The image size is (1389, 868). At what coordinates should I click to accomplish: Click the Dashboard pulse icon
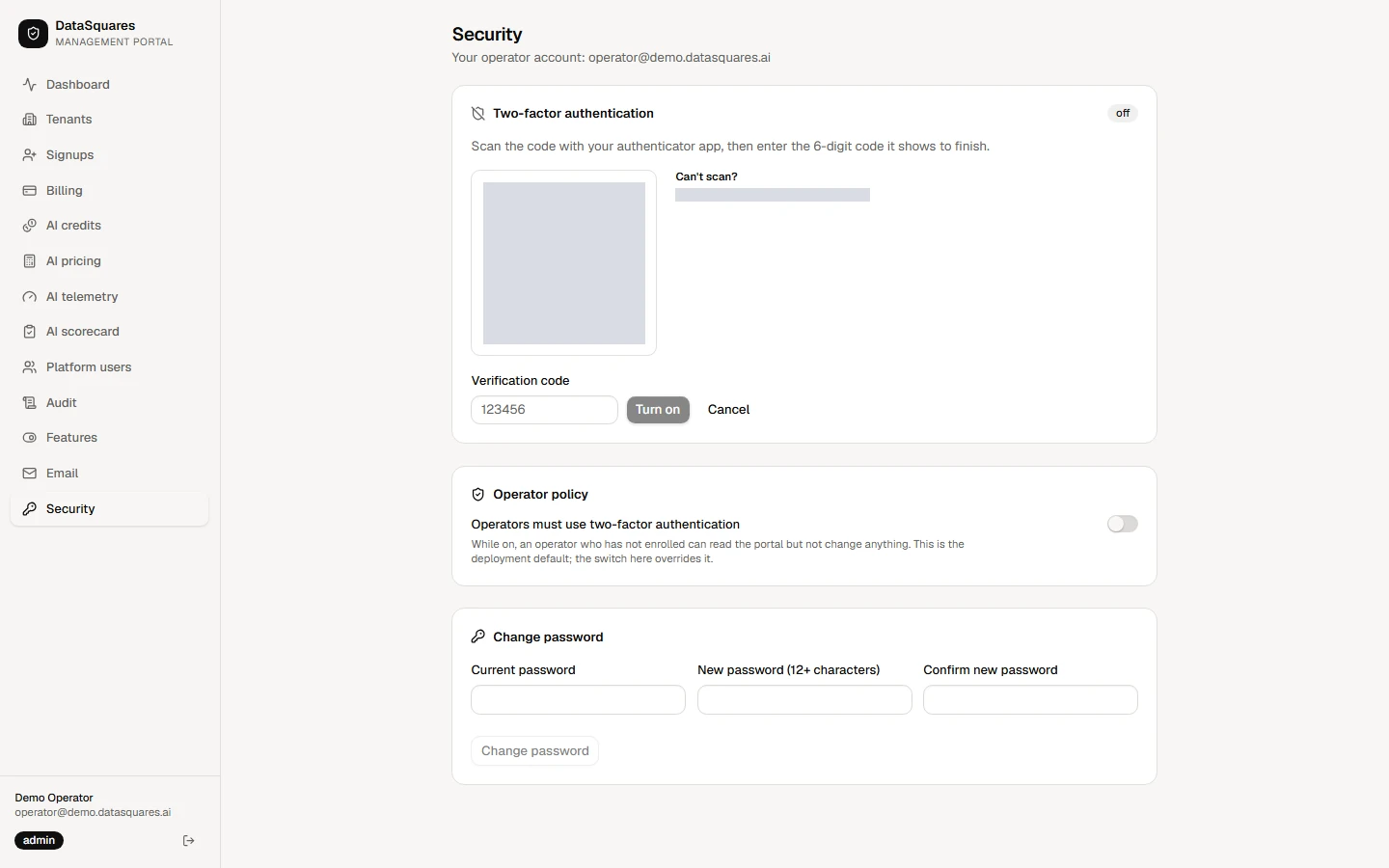point(30,85)
